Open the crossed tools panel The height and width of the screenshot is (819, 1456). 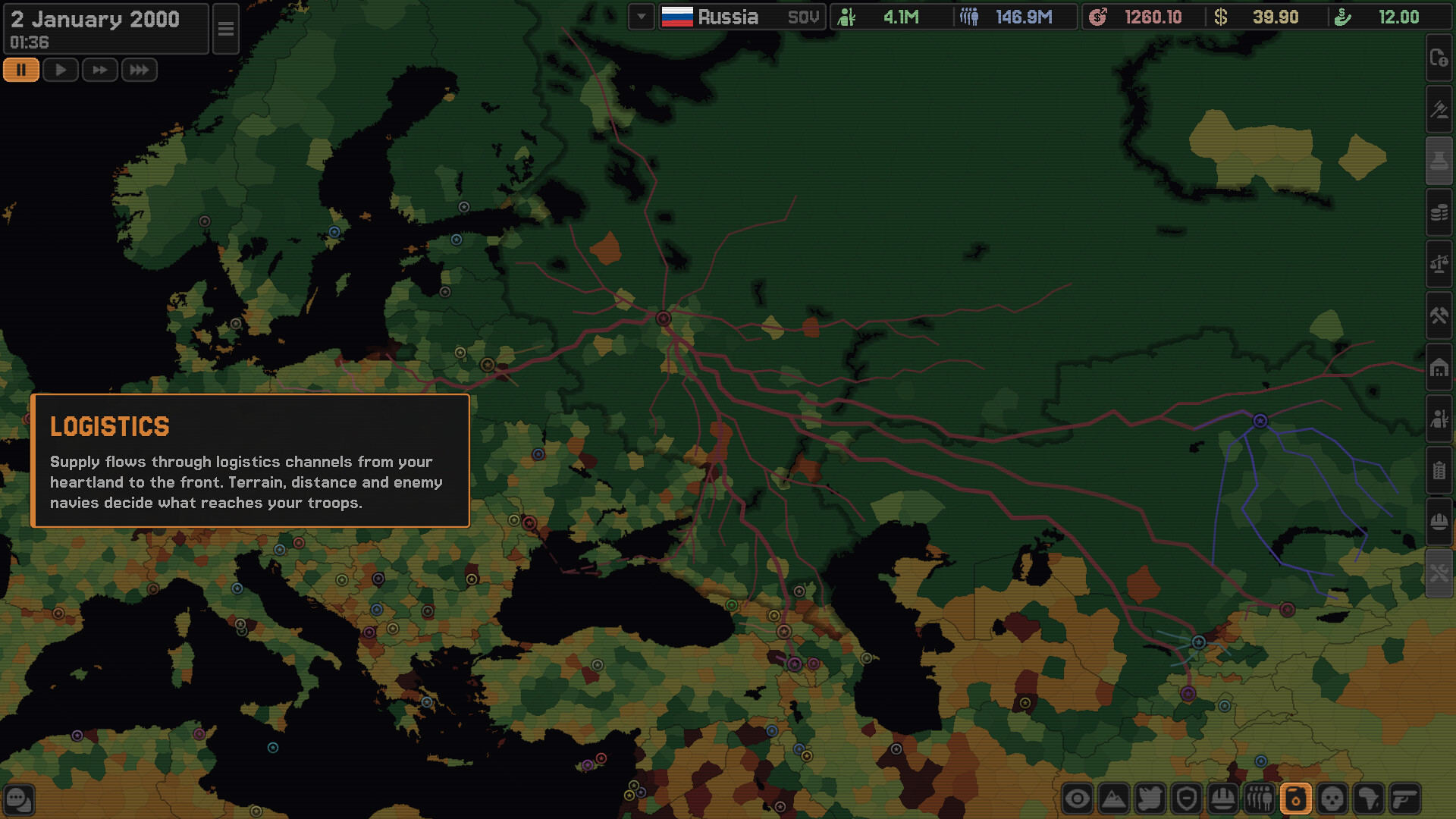point(1439,573)
